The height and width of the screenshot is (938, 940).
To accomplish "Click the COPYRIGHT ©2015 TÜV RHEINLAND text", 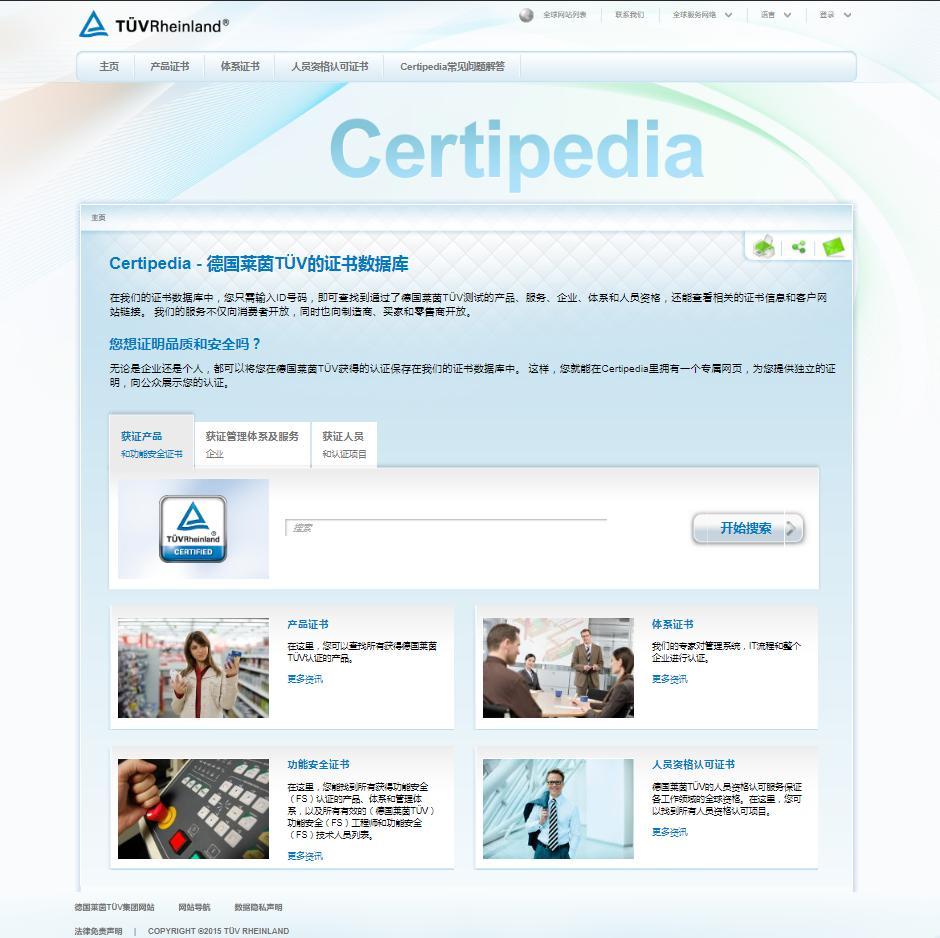I will coord(218,931).
